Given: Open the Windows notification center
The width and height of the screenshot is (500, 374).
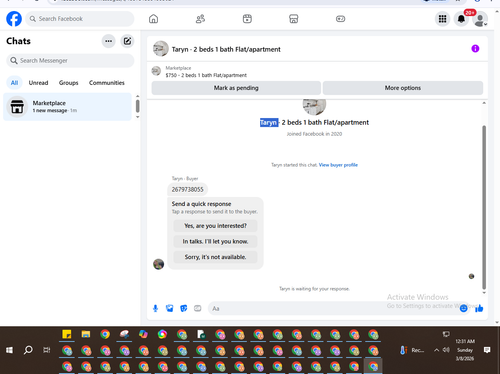Looking at the screenshot, I should point(487,350).
